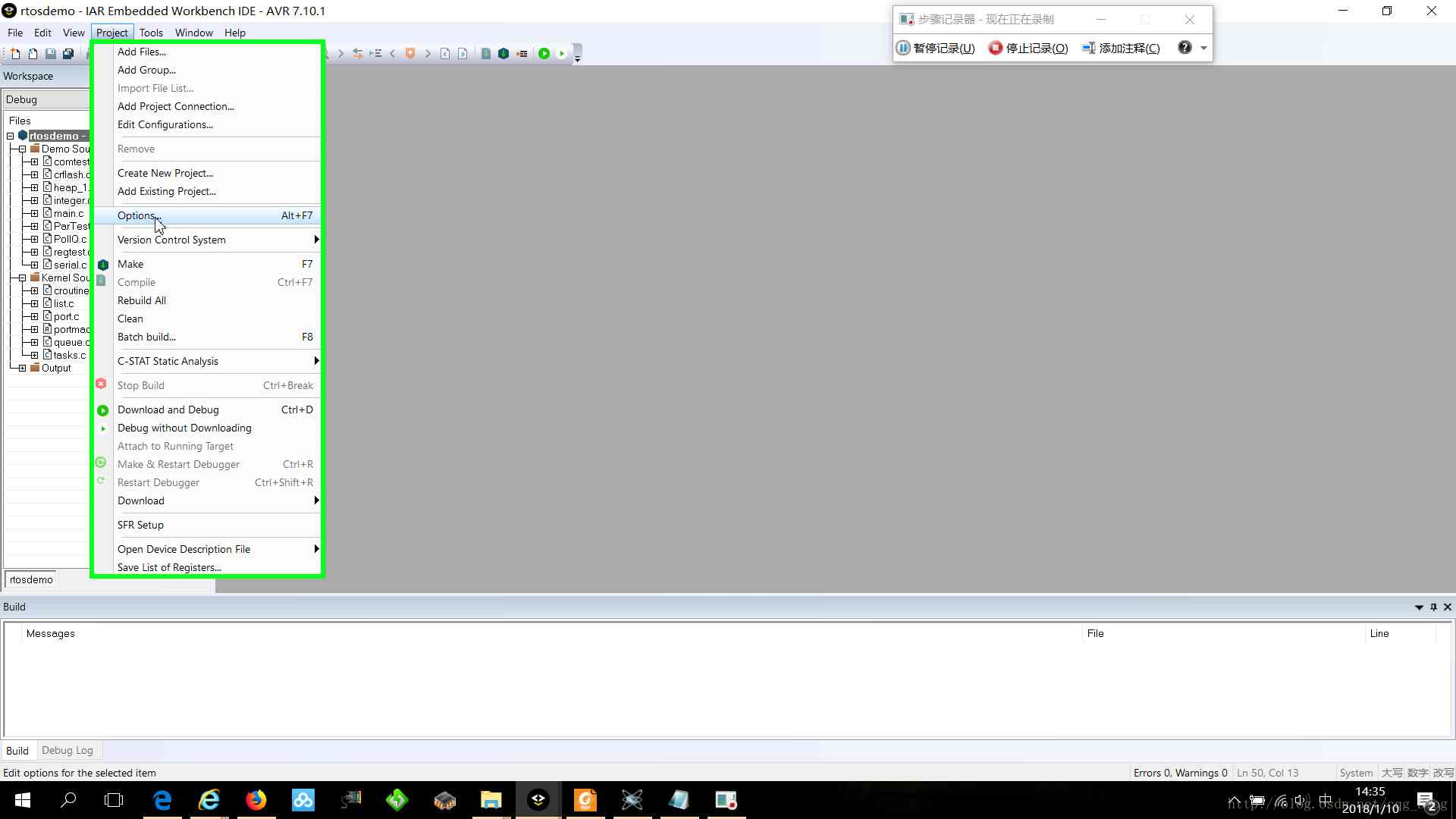
Task: Click the Compile toolbar icon
Action: (485, 54)
